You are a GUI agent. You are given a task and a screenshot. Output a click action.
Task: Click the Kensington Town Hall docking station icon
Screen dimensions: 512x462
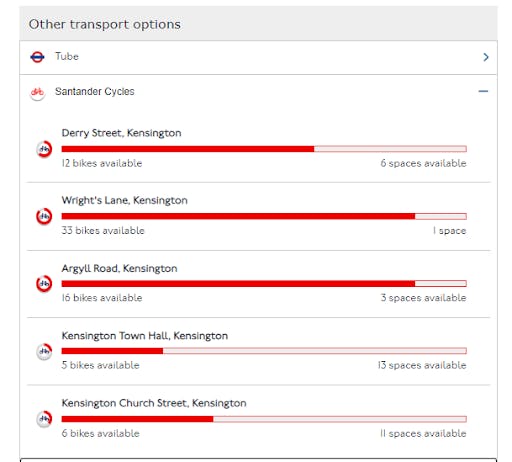[x=44, y=351]
